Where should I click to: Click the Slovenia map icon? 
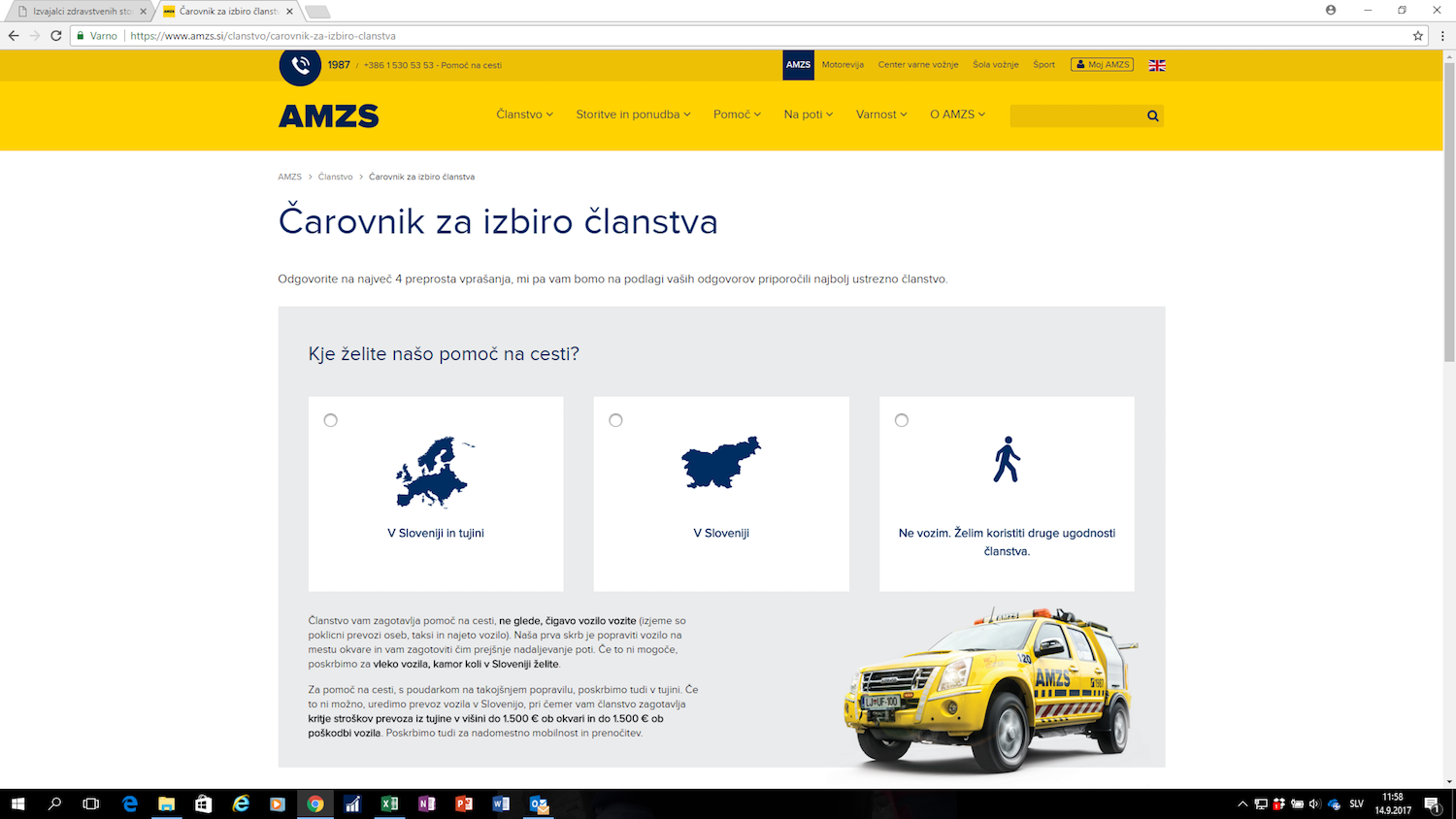point(721,463)
